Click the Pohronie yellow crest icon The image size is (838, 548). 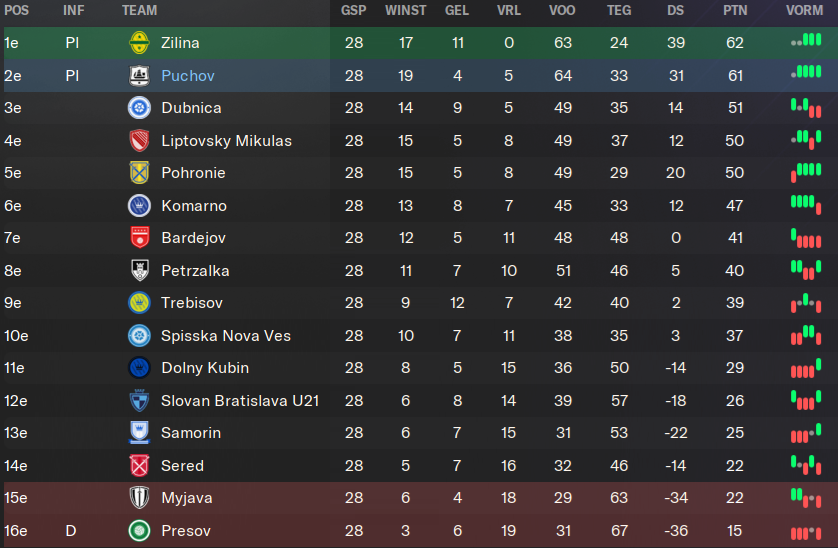(x=139, y=173)
